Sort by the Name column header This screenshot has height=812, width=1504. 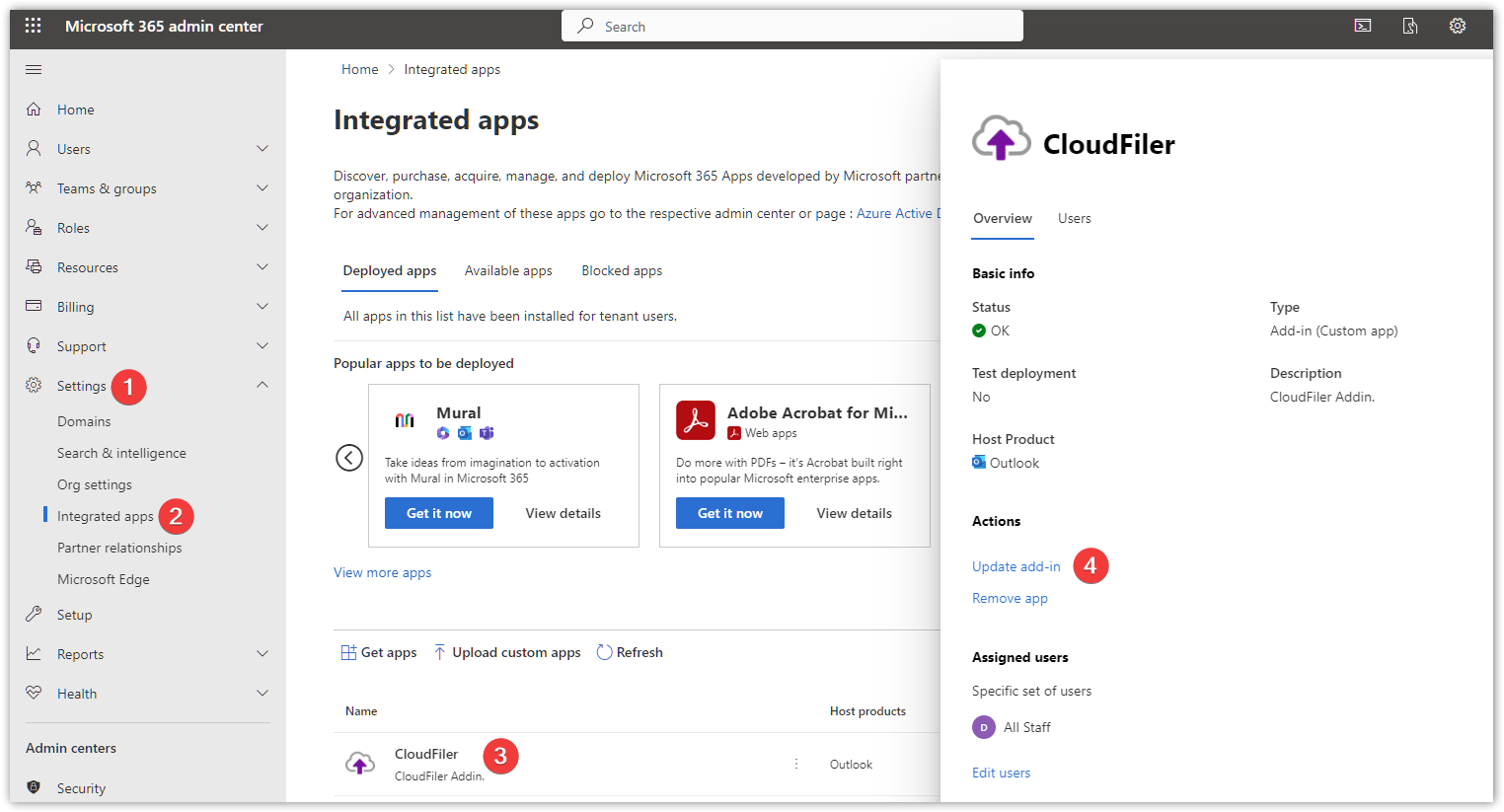(x=361, y=711)
